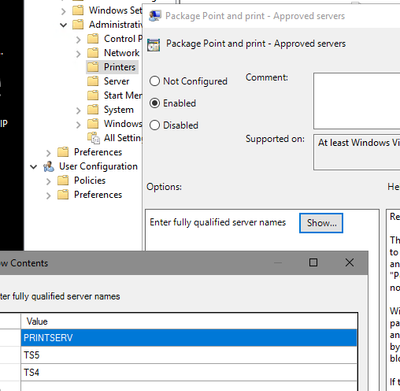The image size is (400, 391).
Task: Click the All Settings icon
Action: coord(93,138)
